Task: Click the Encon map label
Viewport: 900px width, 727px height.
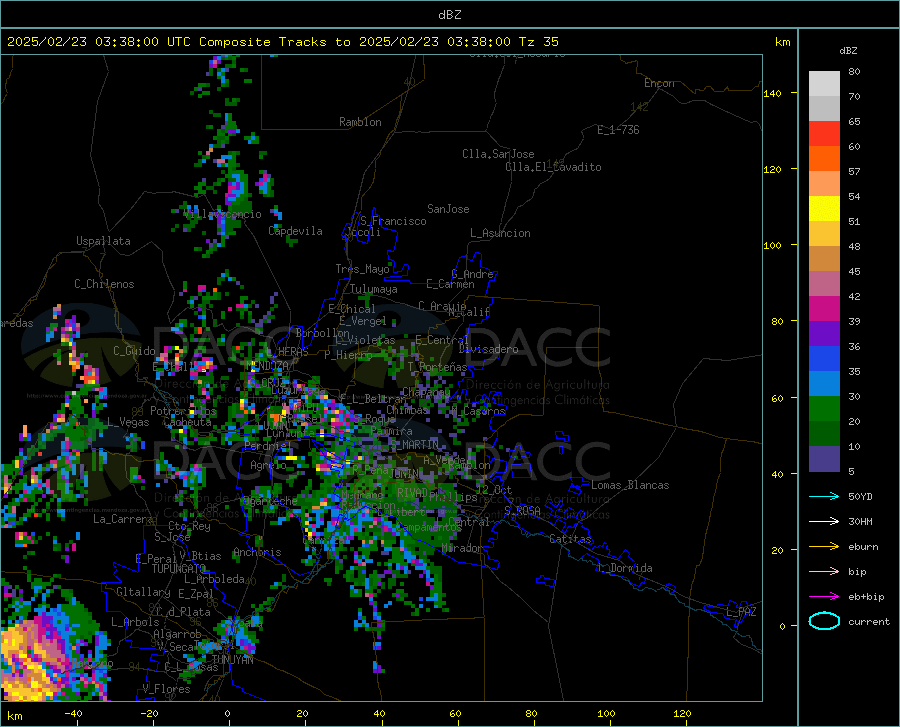Action: tap(659, 83)
